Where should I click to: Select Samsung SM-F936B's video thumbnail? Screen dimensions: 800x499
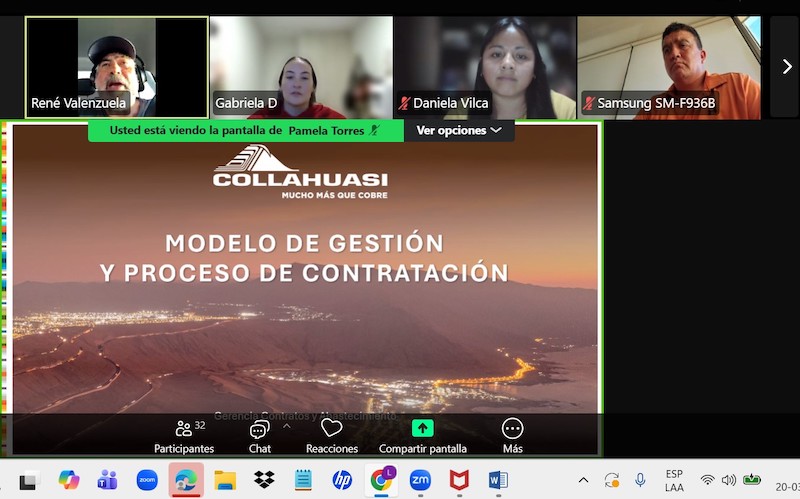pyautogui.click(x=668, y=67)
